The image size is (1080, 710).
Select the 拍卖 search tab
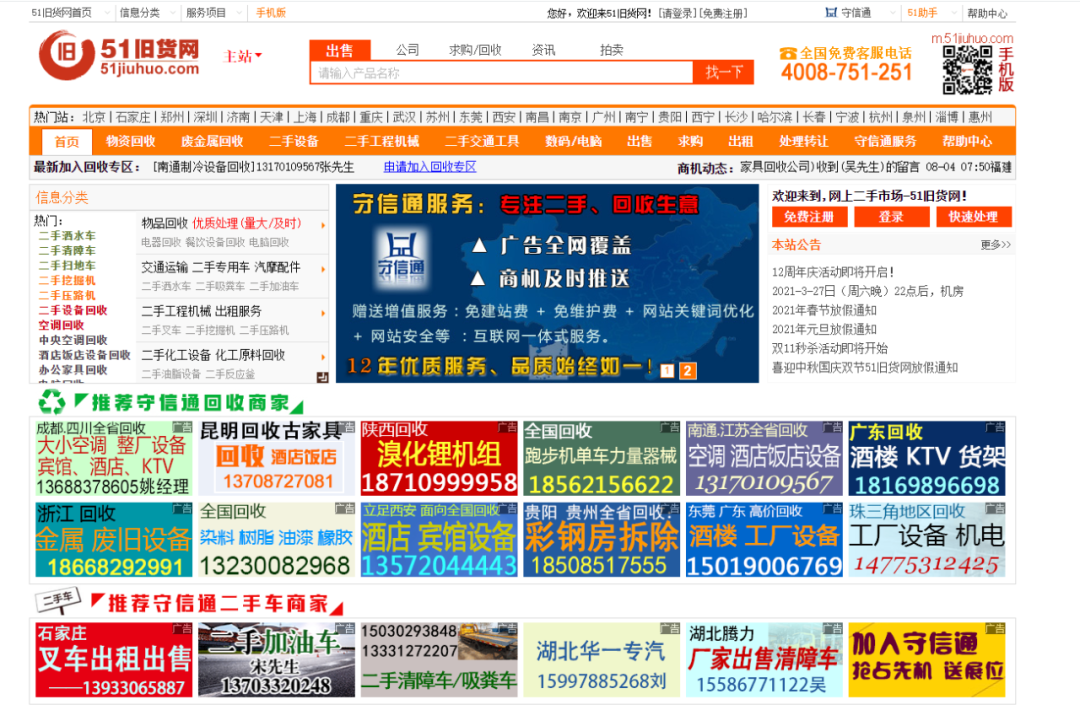(611, 50)
